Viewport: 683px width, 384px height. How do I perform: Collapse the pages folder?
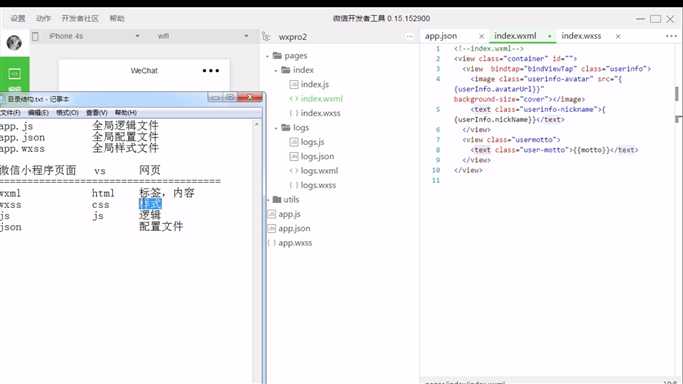[x=267, y=56]
